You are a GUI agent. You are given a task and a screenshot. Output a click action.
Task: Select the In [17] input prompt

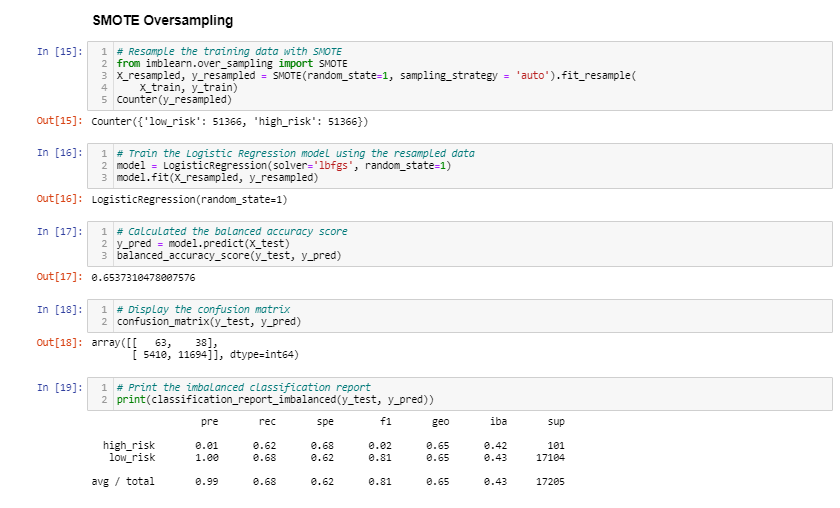59,231
